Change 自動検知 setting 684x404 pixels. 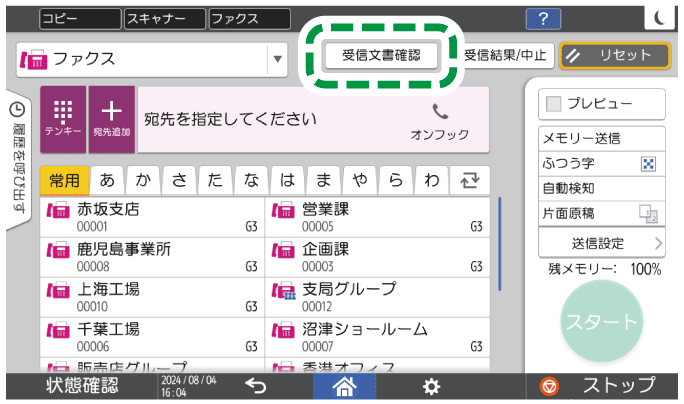tap(602, 188)
